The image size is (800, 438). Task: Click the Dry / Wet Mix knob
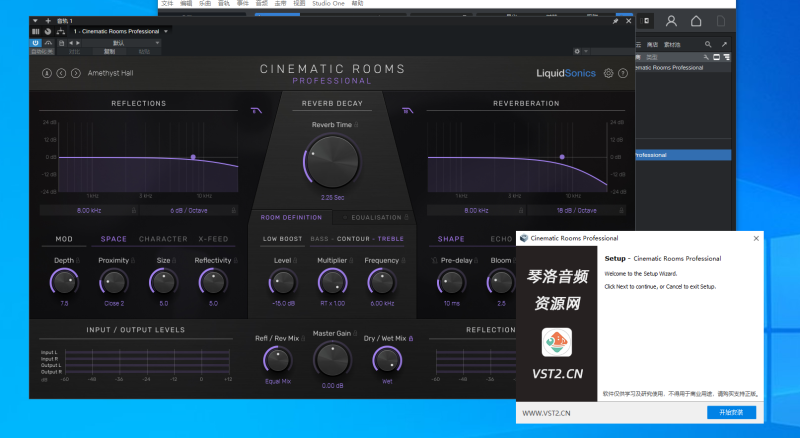point(387,359)
